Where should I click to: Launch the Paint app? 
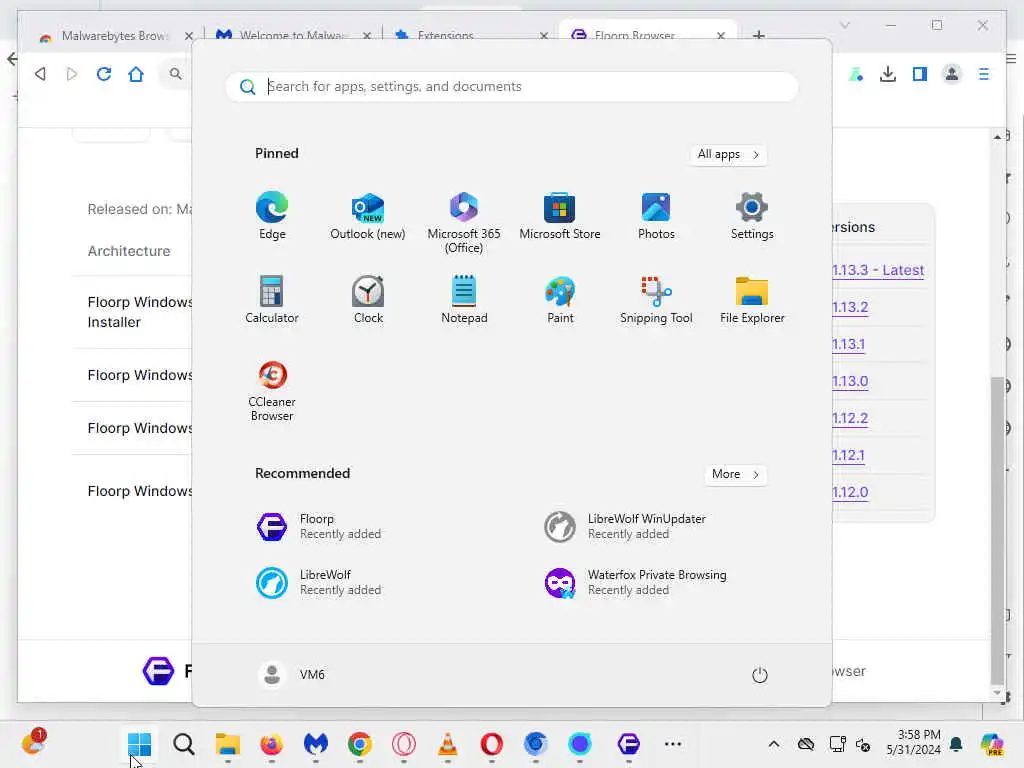point(560,300)
